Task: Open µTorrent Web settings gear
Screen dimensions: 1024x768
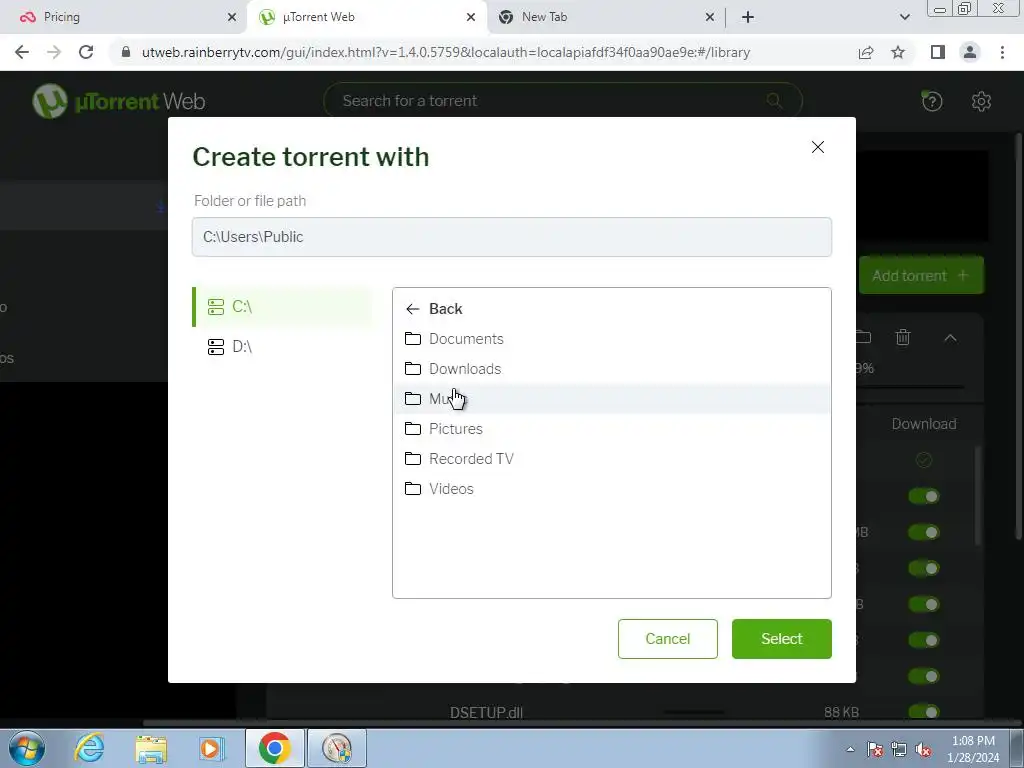Action: [981, 101]
